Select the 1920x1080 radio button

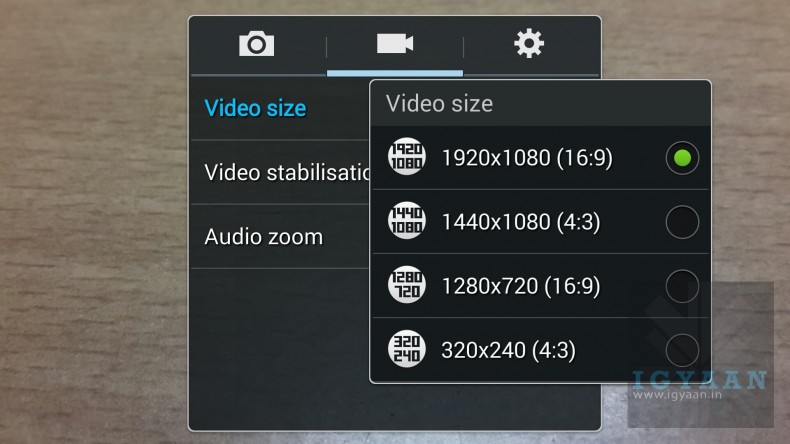pyautogui.click(x=682, y=158)
